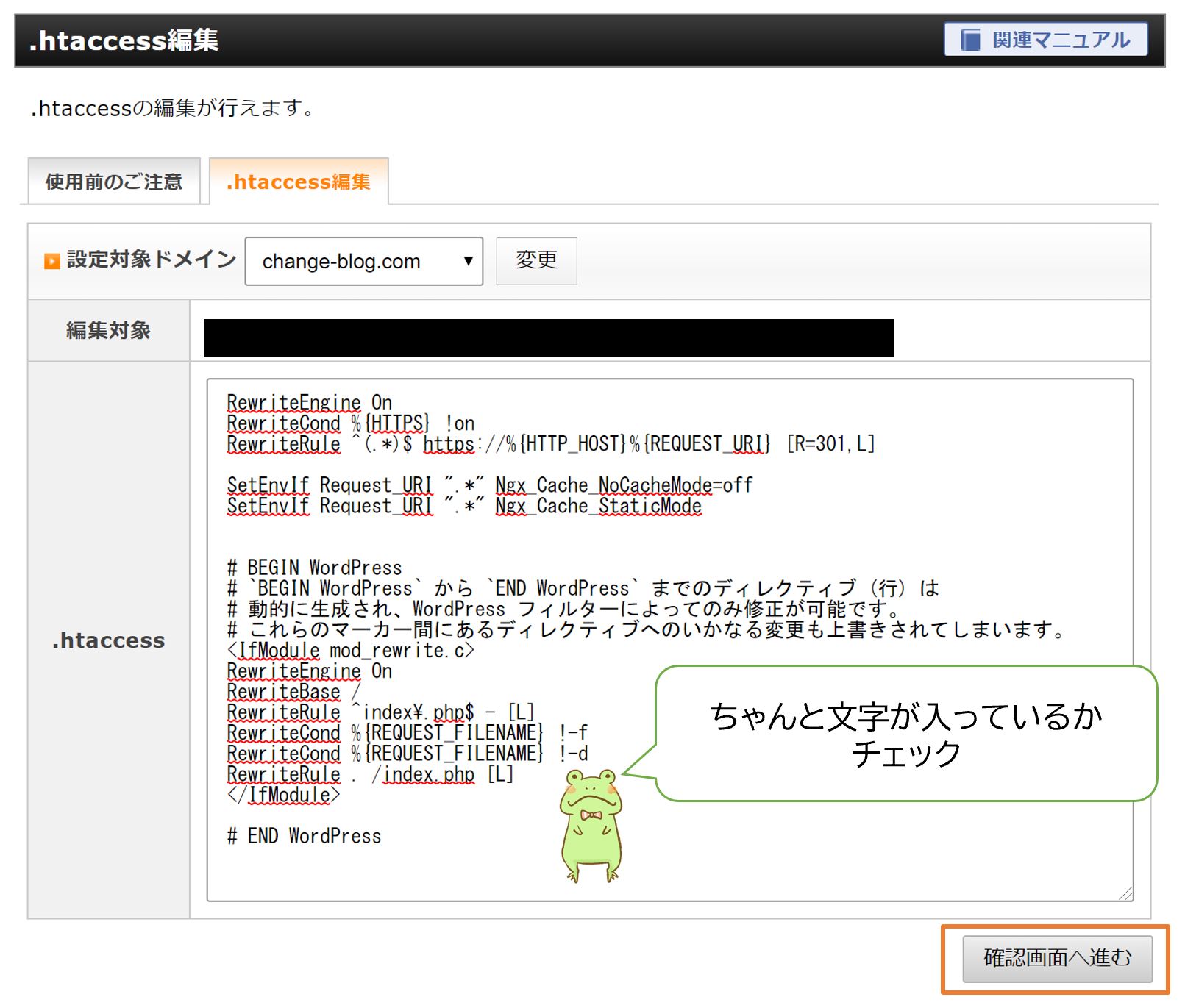Click the orange arrow icon beside 設定対象ドメイン
The height and width of the screenshot is (1008, 1185).
click(52, 261)
